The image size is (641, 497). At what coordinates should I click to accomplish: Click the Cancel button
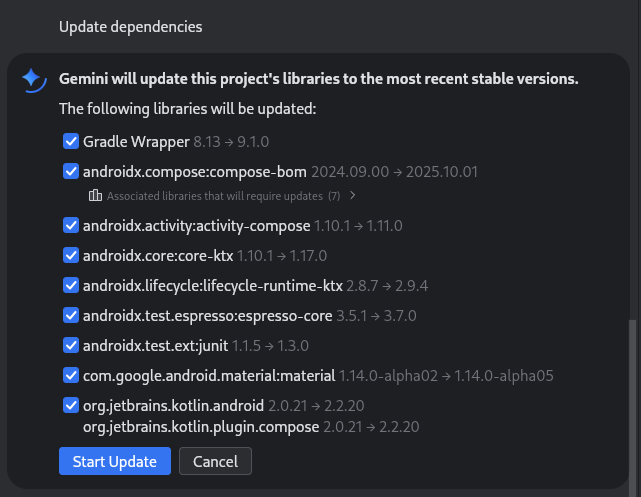[x=215, y=461]
